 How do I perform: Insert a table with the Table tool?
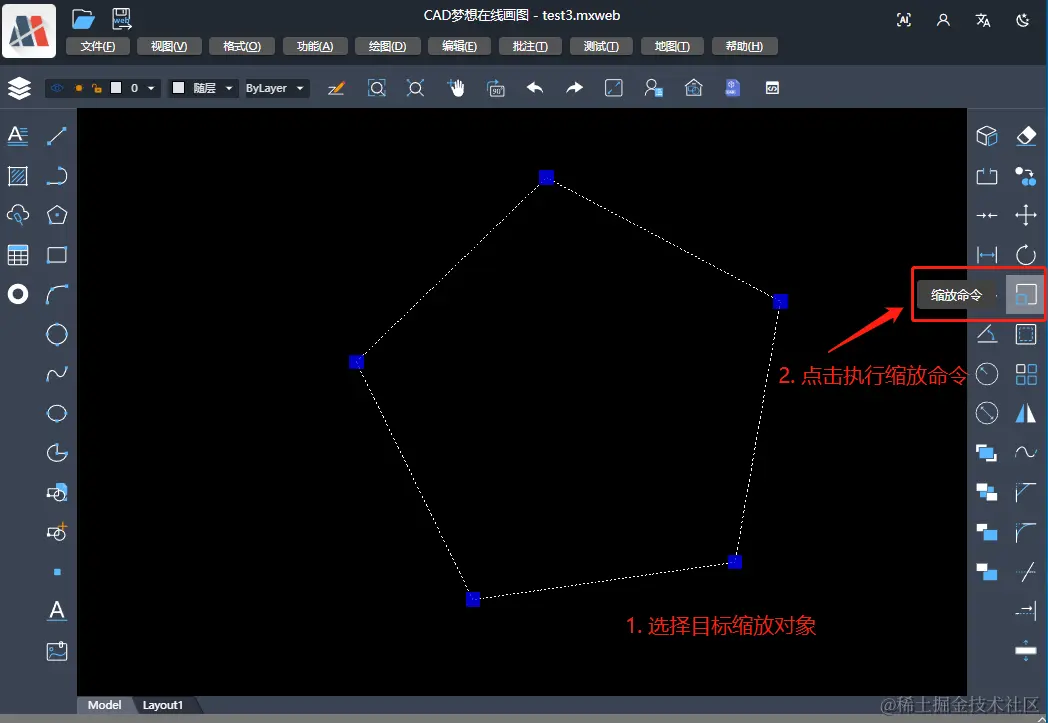(x=17, y=255)
